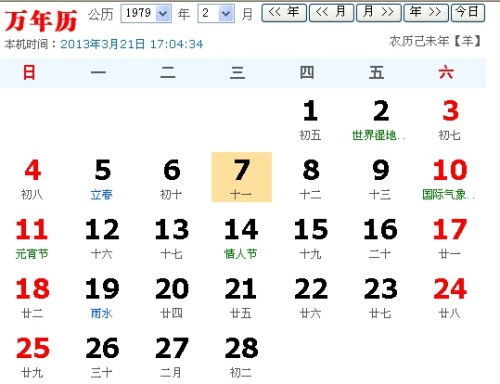
Task: Click the local time 2013年3月21日 text
Action: point(132,44)
